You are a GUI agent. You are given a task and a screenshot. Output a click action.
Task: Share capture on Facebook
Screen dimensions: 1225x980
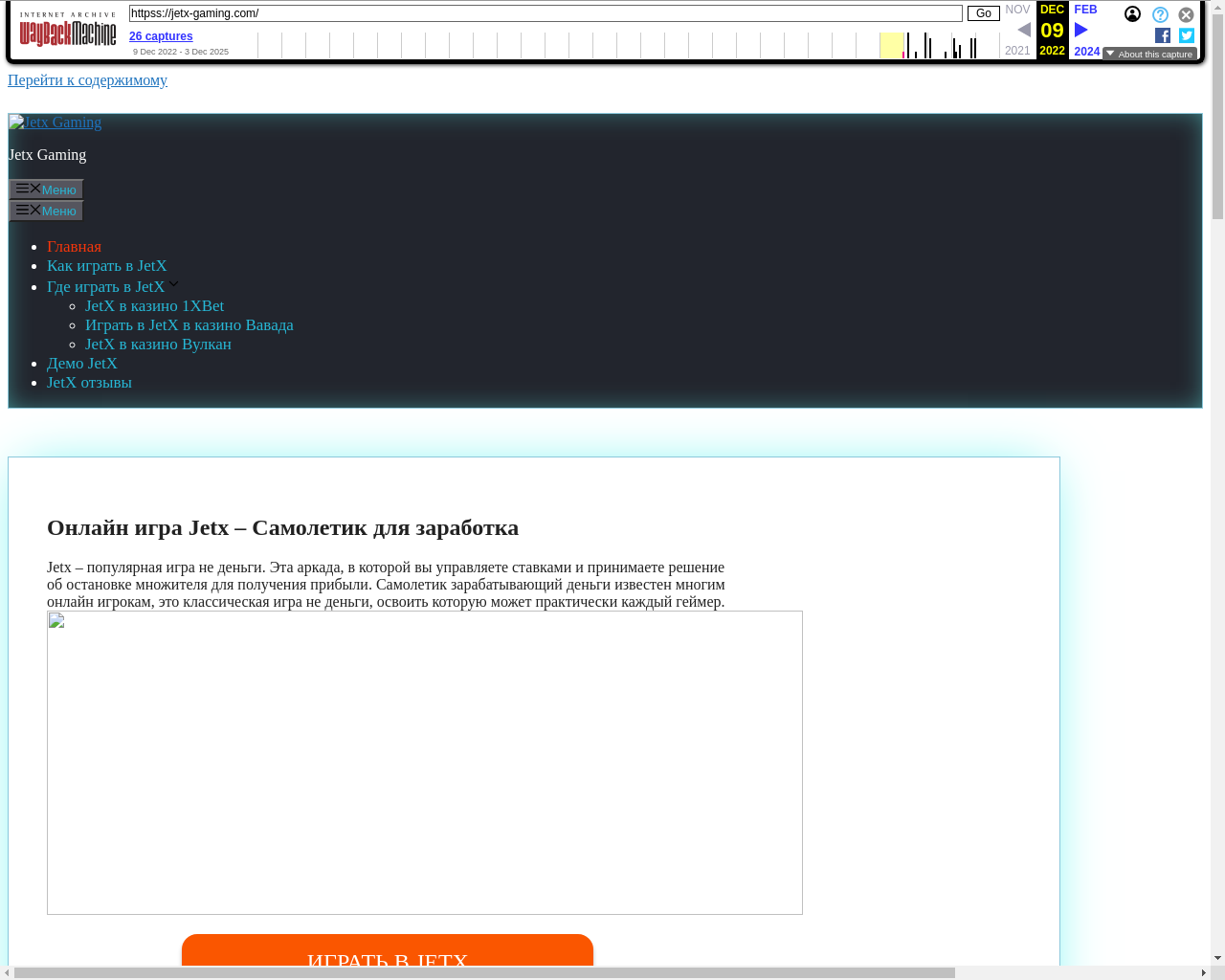[1163, 35]
